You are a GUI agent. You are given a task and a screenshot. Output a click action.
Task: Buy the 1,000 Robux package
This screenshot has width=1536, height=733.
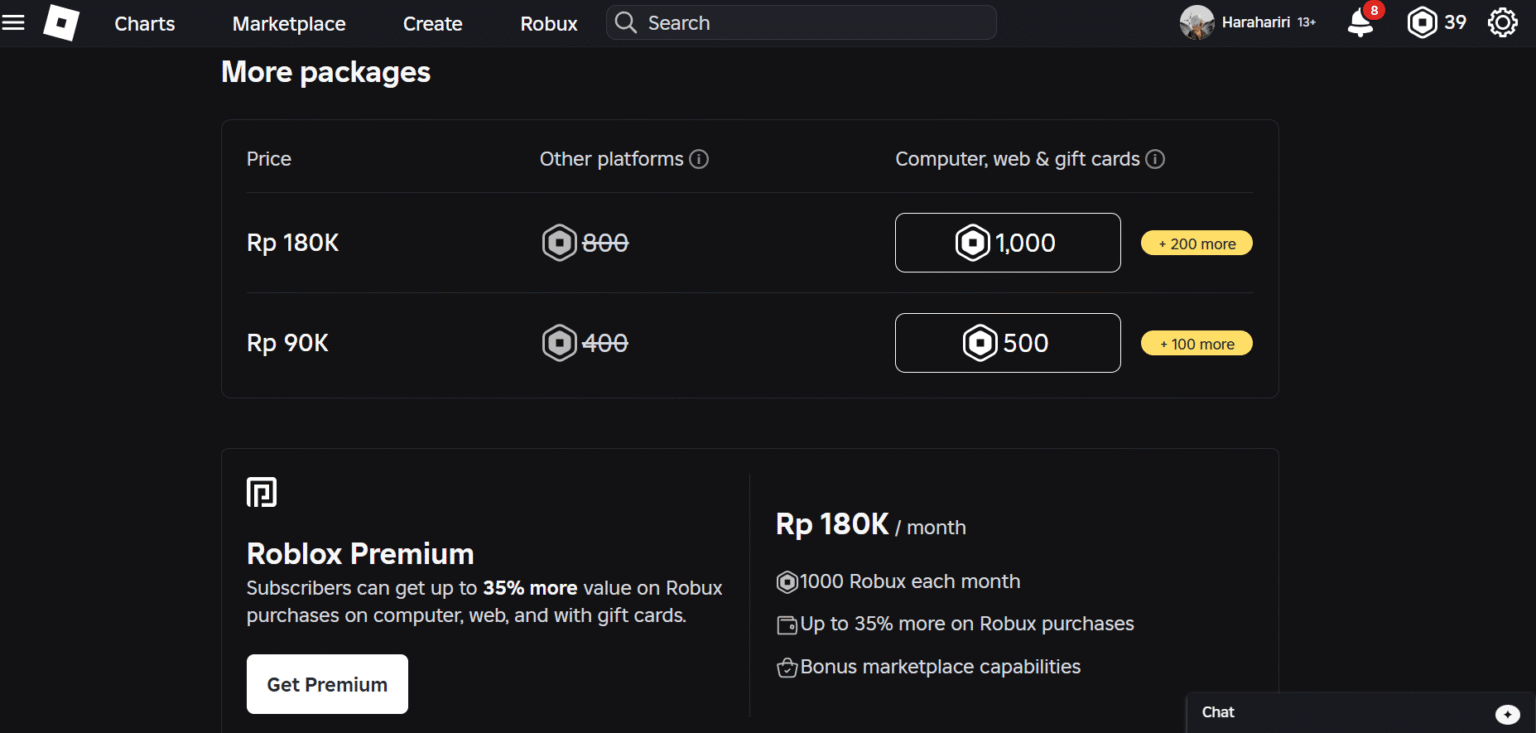(x=1008, y=243)
